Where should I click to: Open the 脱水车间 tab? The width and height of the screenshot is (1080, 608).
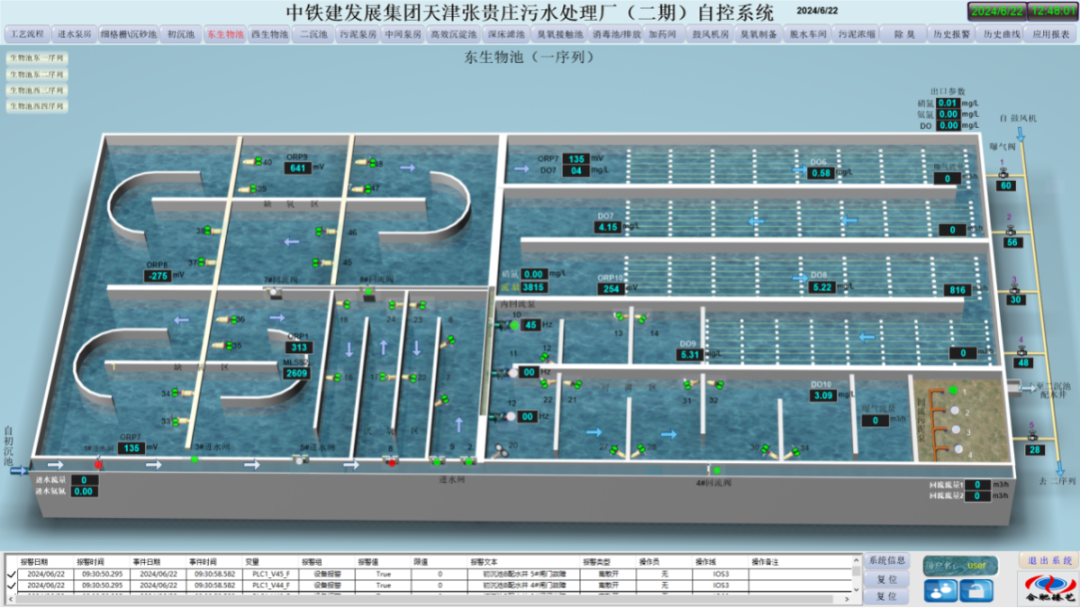point(807,34)
